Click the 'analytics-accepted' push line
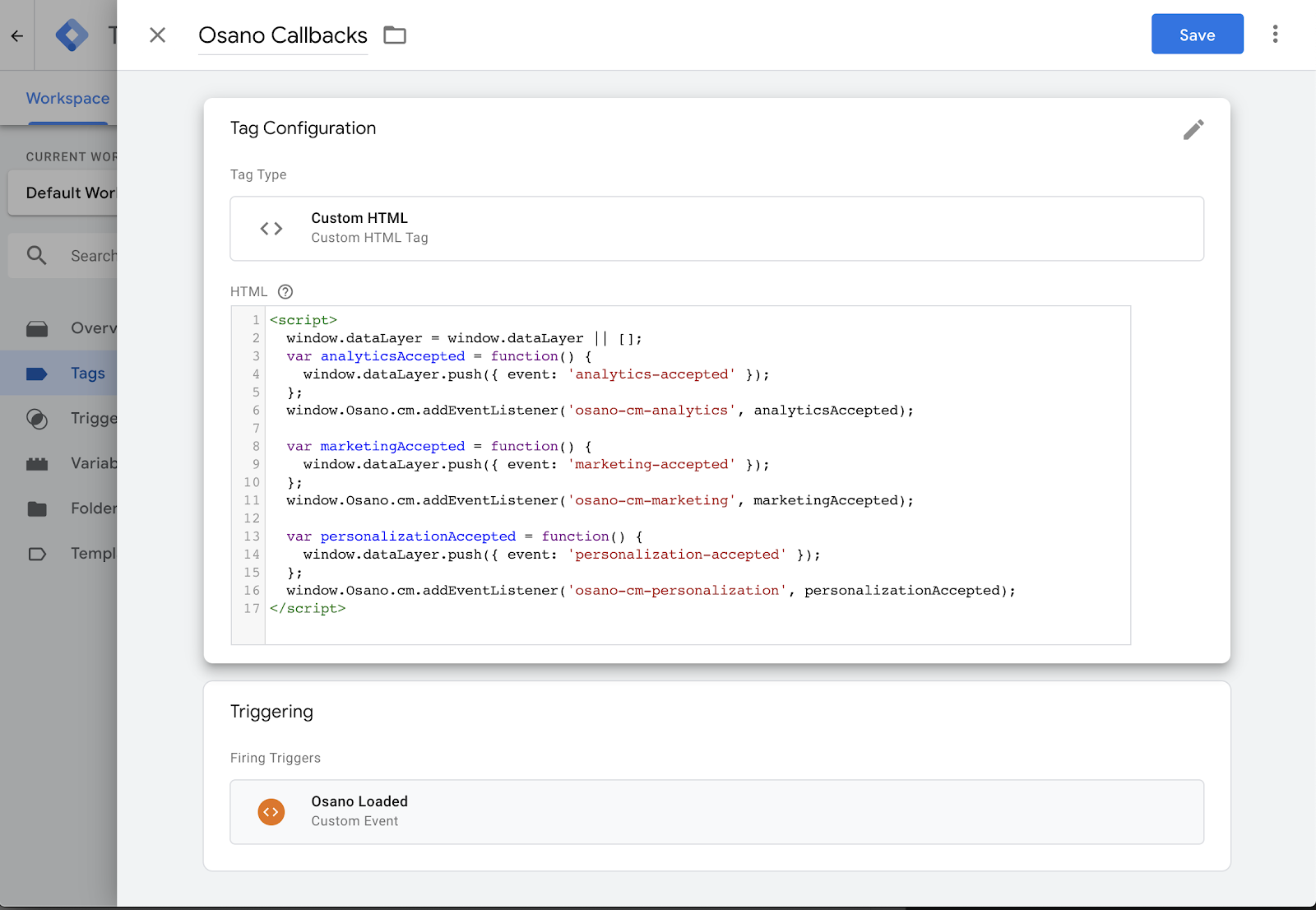1316x910 pixels. [536, 374]
